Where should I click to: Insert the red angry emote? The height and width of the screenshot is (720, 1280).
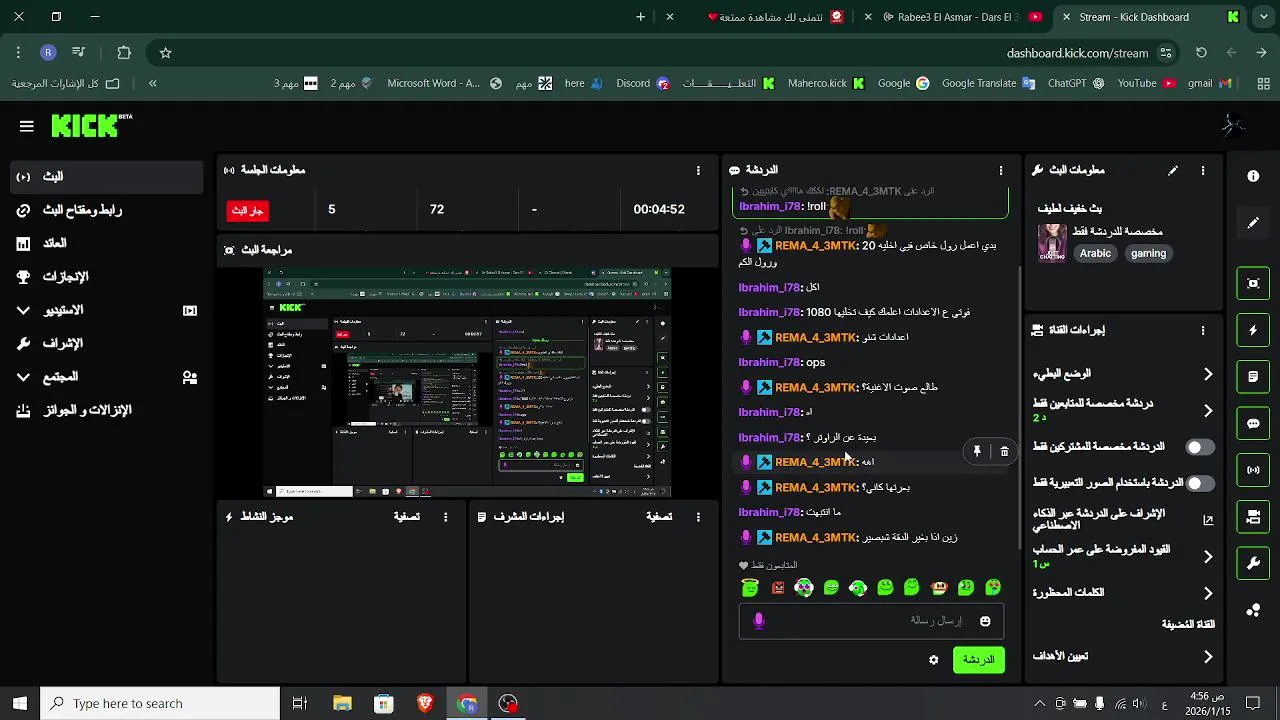(777, 588)
